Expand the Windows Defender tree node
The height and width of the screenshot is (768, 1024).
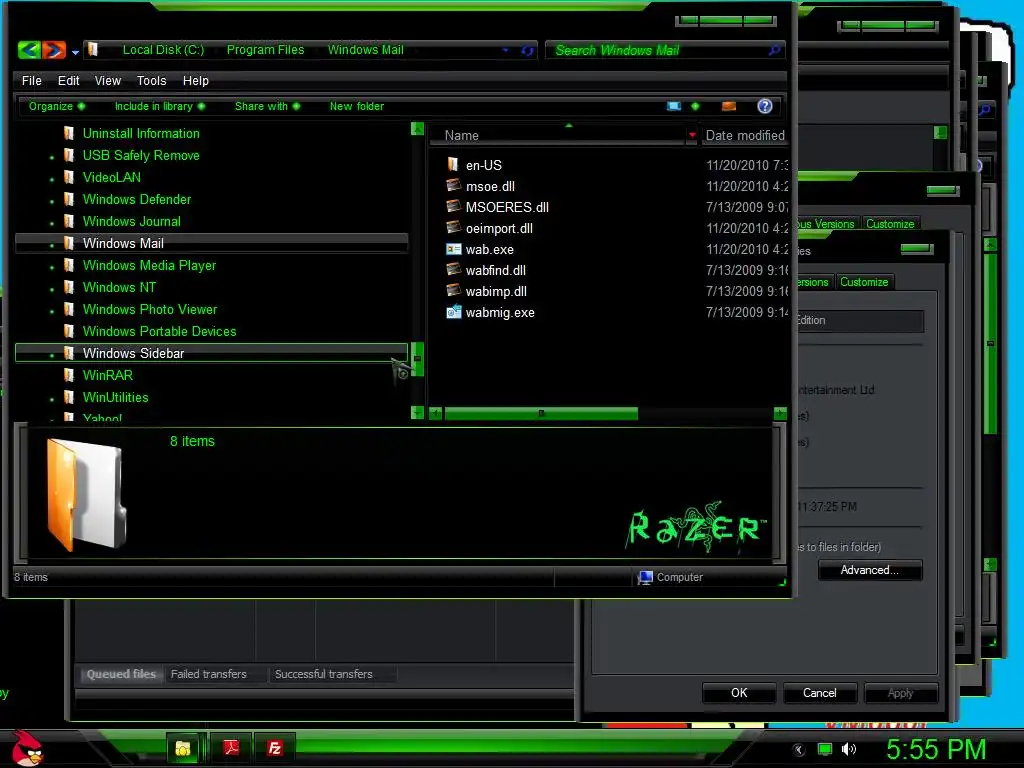coord(52,201)
